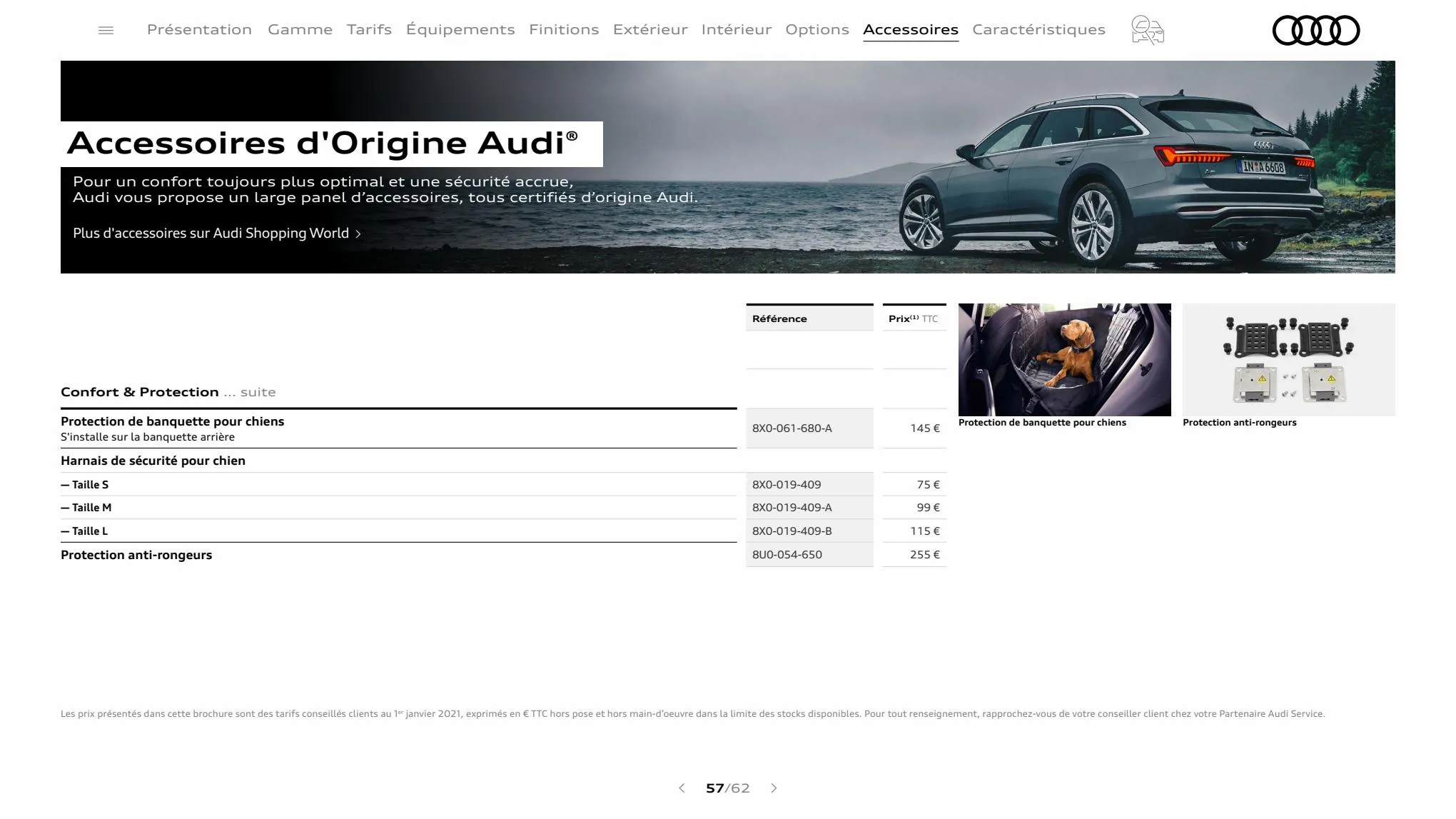Click the Taille M row label
The height and width of the screenshot is (819, 1456).
click(86, 508)
